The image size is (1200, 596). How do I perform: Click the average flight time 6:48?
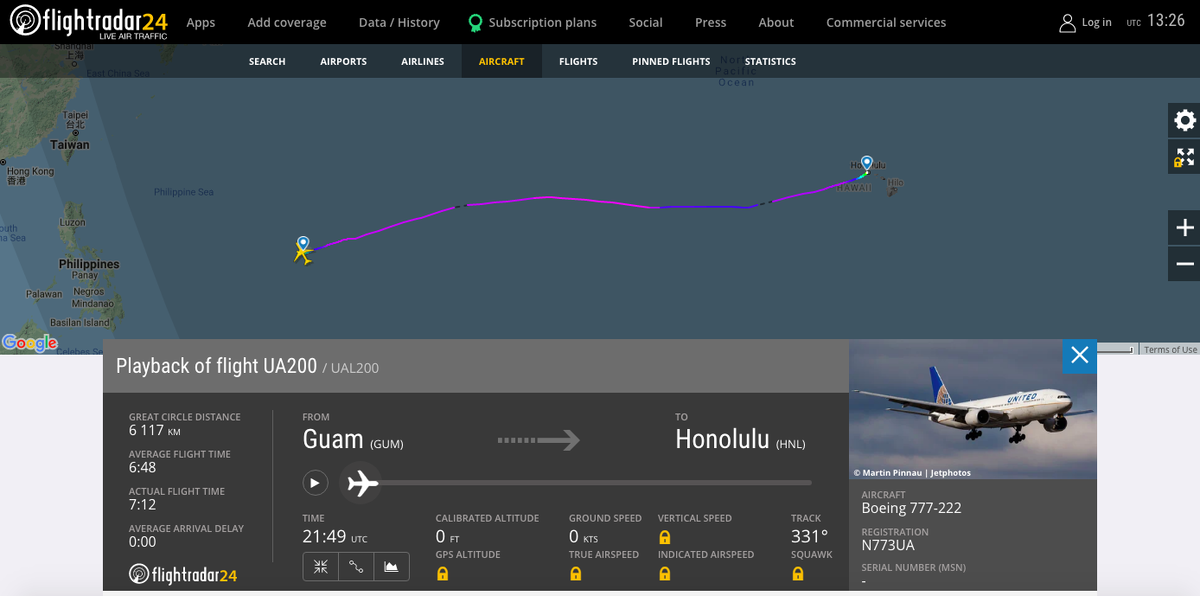point(142,468)
